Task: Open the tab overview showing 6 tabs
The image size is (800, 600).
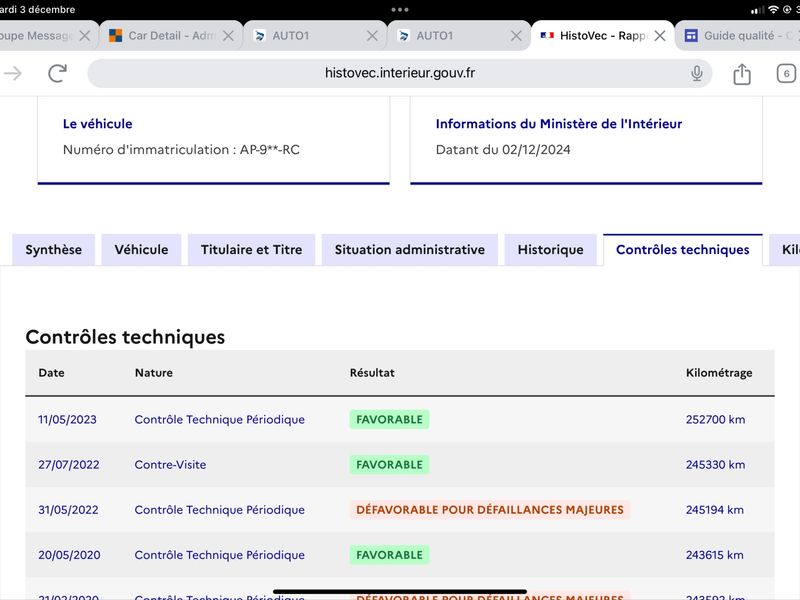Action: (786, 73)
